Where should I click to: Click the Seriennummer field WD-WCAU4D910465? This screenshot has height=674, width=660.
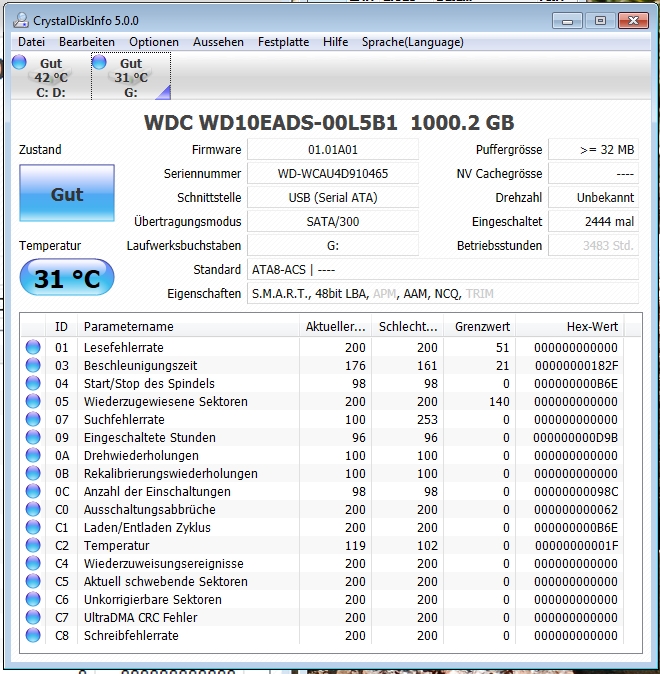(x=333, y=174)
